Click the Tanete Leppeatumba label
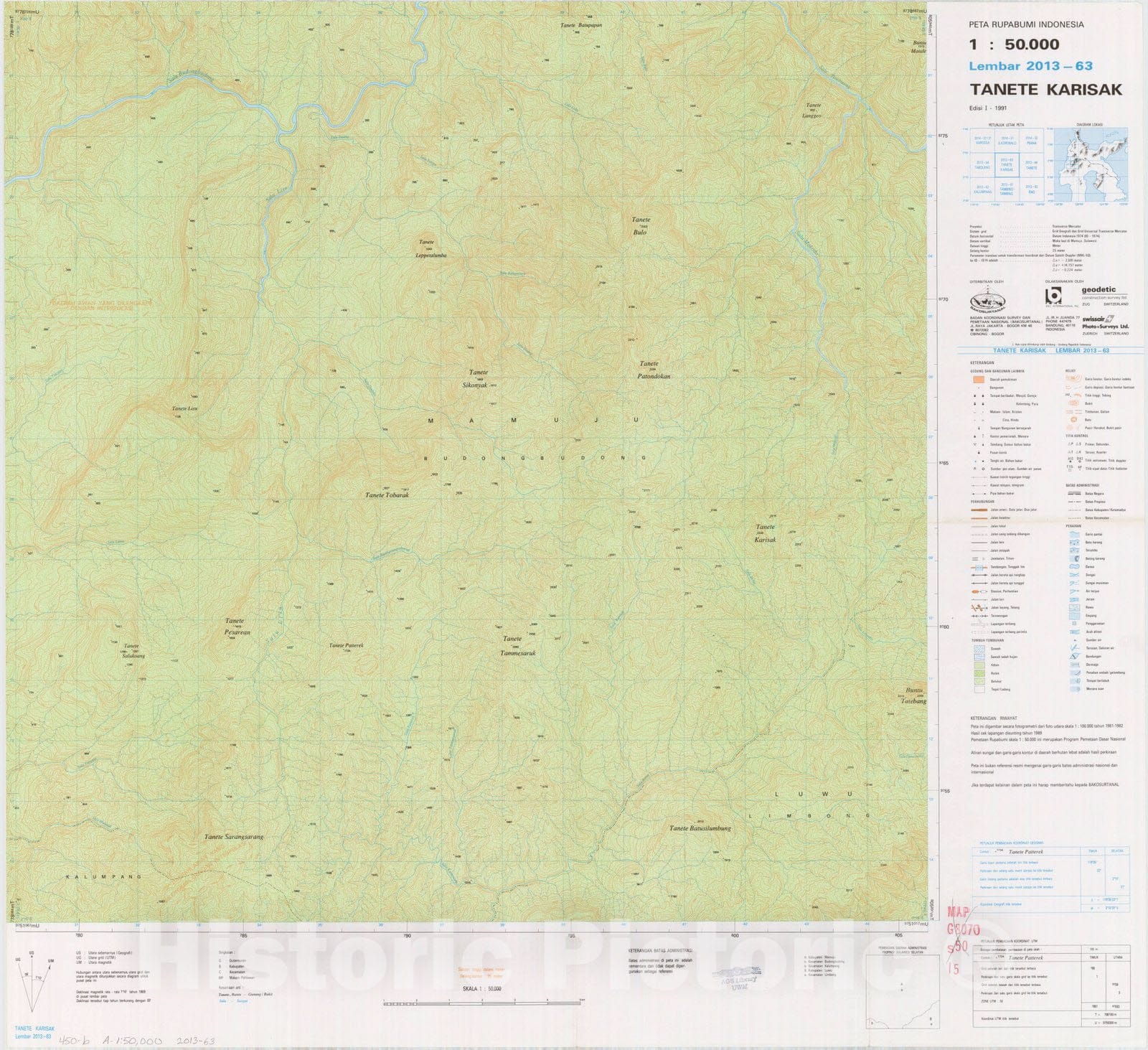The height and width of the screenshot is (1050, 1148). (x=430, y=248)
